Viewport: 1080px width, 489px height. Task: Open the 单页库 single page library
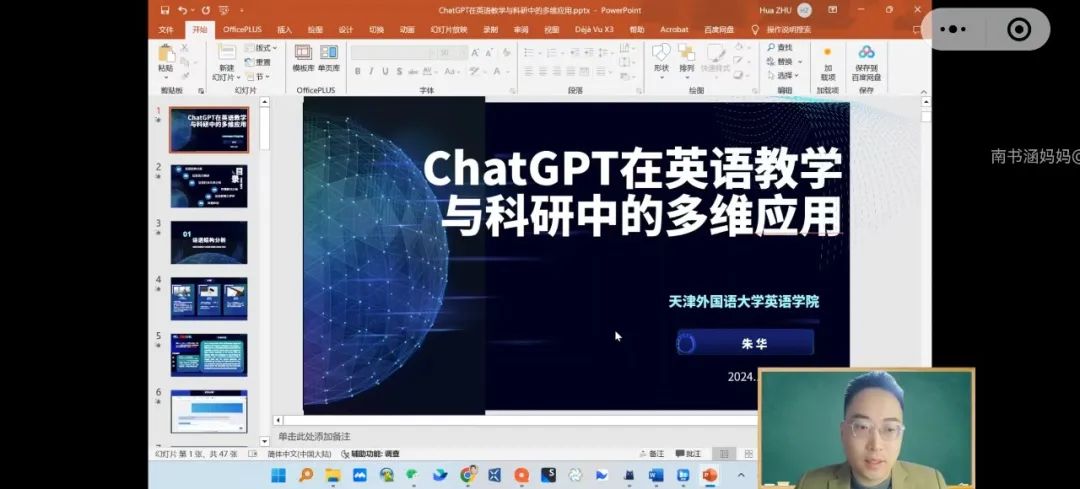pyautogui.click(x=329, y=59)
